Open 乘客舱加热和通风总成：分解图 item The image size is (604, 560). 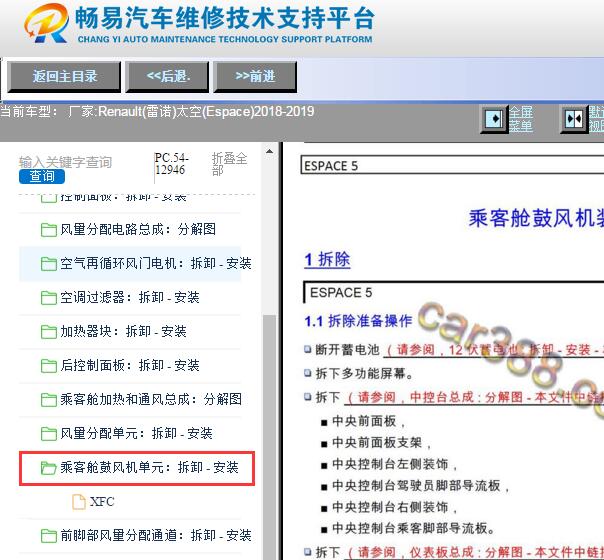151,400
